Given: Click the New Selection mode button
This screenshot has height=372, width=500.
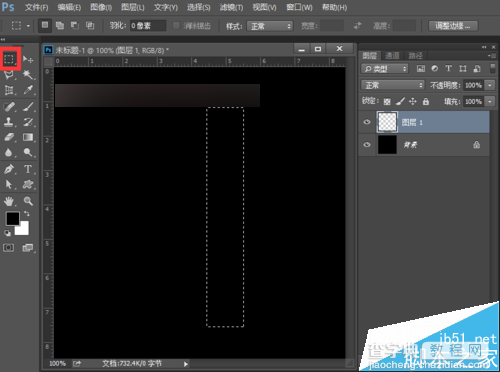Looking at the screenshot, I should tap(45, 25).
